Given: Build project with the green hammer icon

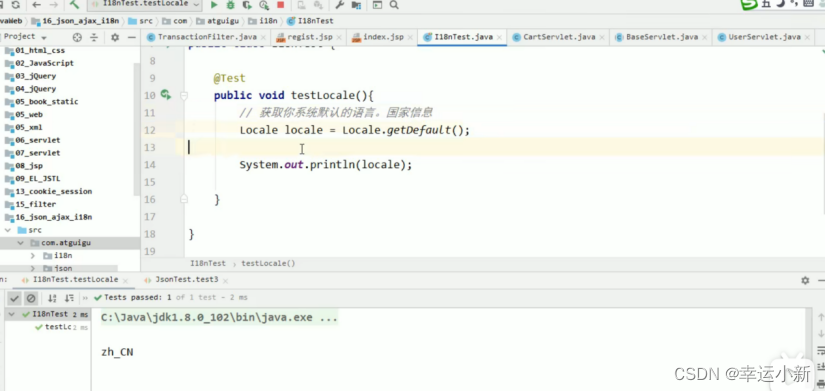Looking at the screenshot, I should click(74, 5).
